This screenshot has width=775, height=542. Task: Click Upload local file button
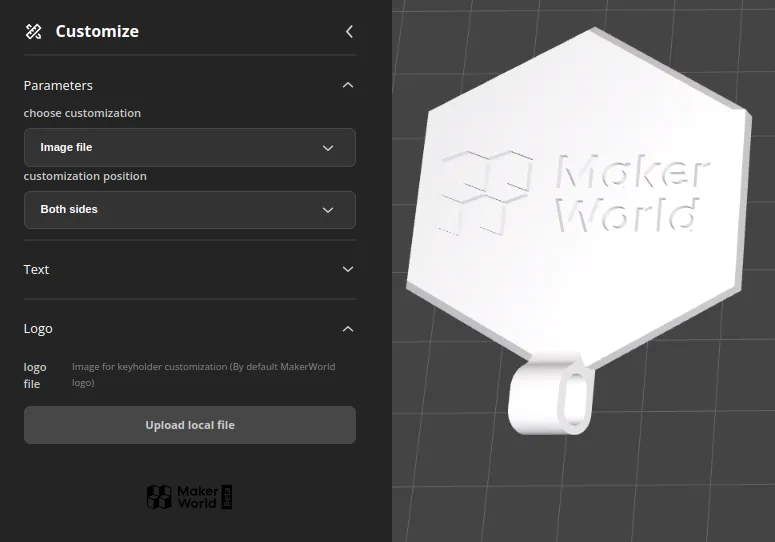[190, 425]
